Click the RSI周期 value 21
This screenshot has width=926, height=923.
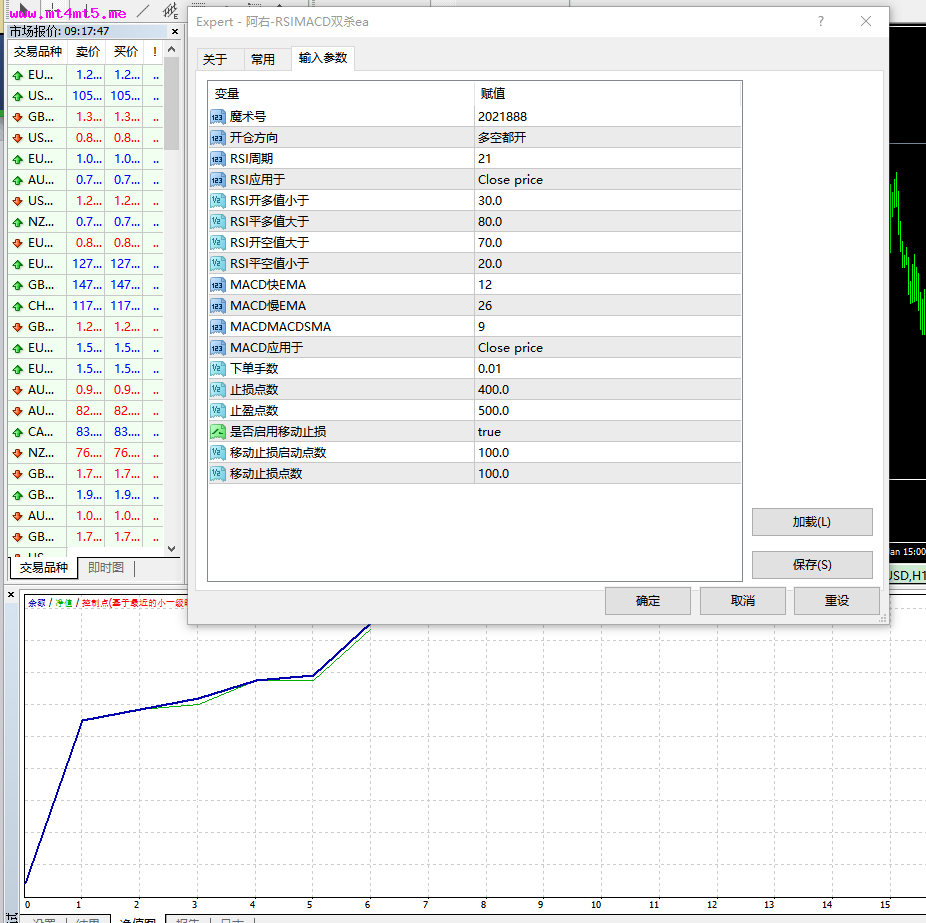(x=484, y=159)
